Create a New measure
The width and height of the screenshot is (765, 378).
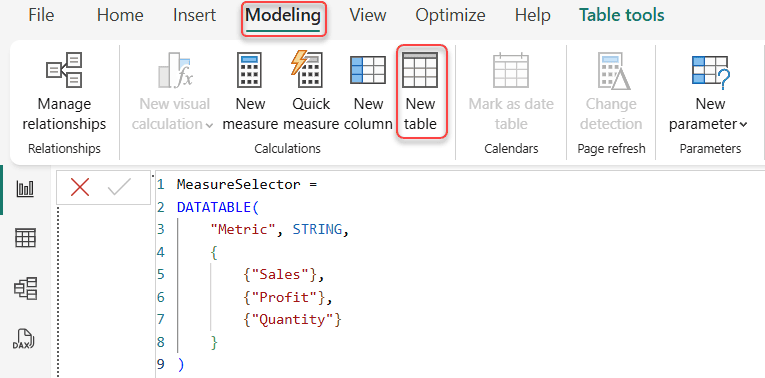(x=250, y=93)
